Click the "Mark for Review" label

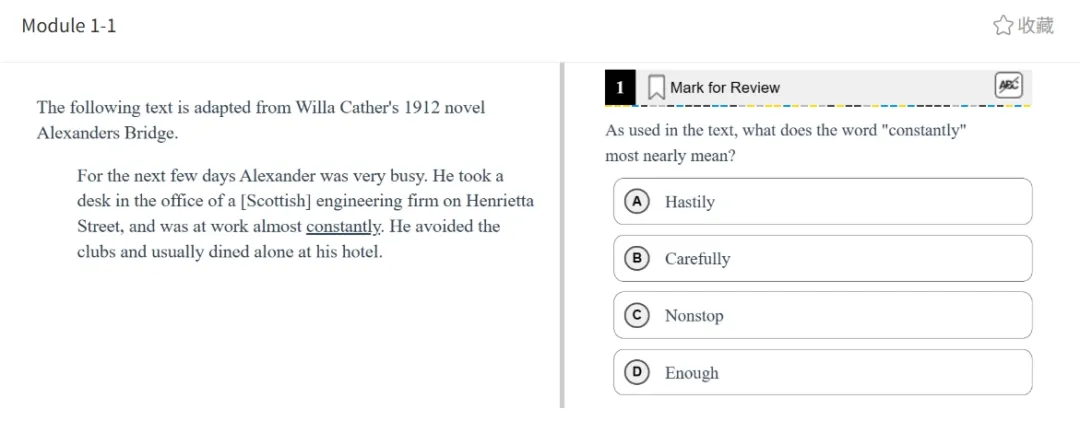(x=725, y=88)
